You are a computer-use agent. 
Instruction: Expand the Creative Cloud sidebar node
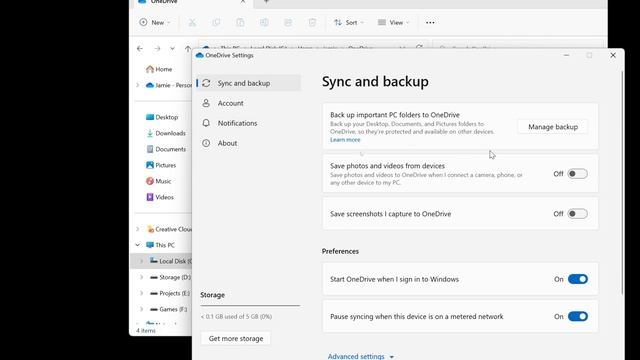tap(138, 229)
